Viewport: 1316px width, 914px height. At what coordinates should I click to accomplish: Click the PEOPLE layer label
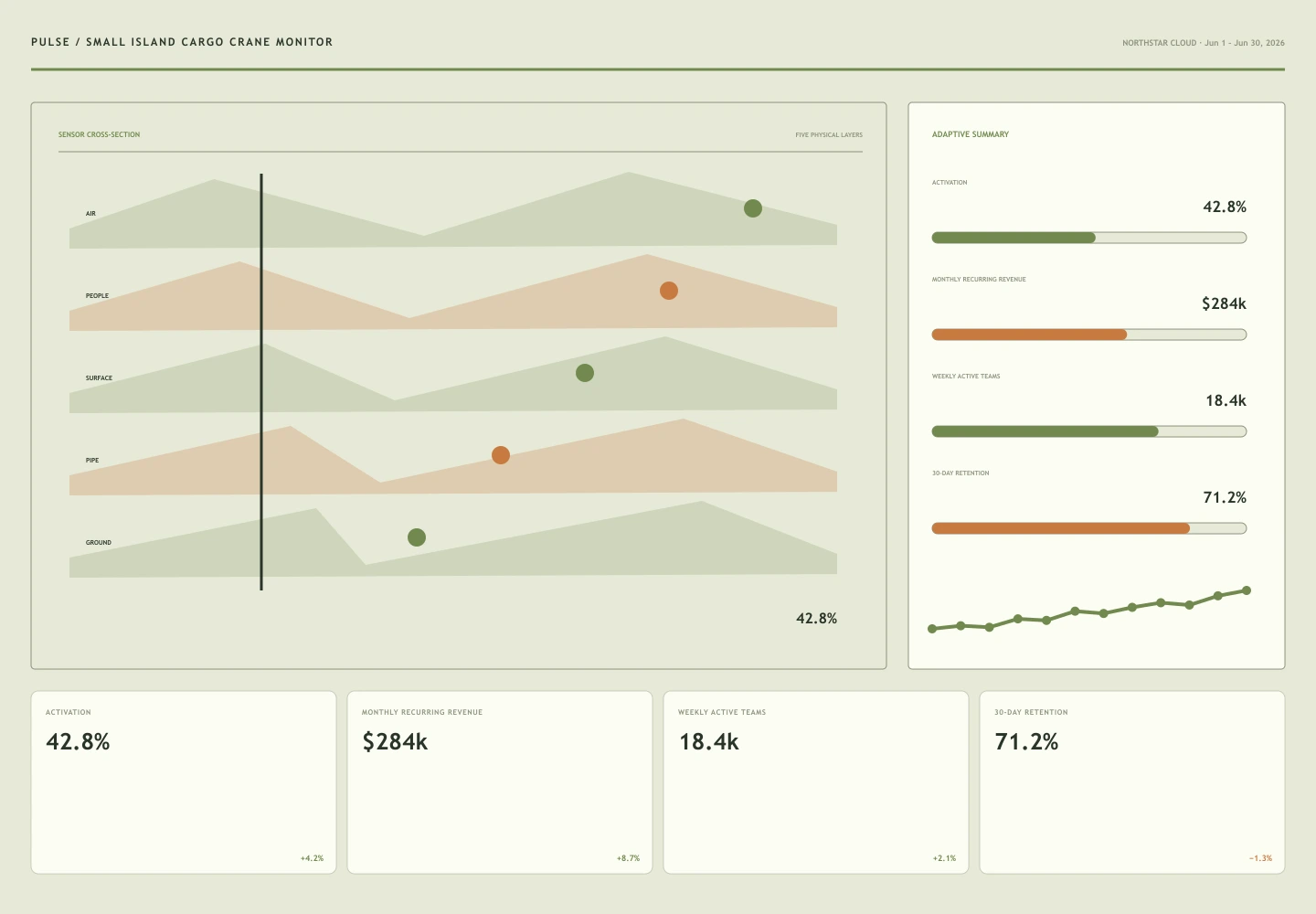coord(97,296)
